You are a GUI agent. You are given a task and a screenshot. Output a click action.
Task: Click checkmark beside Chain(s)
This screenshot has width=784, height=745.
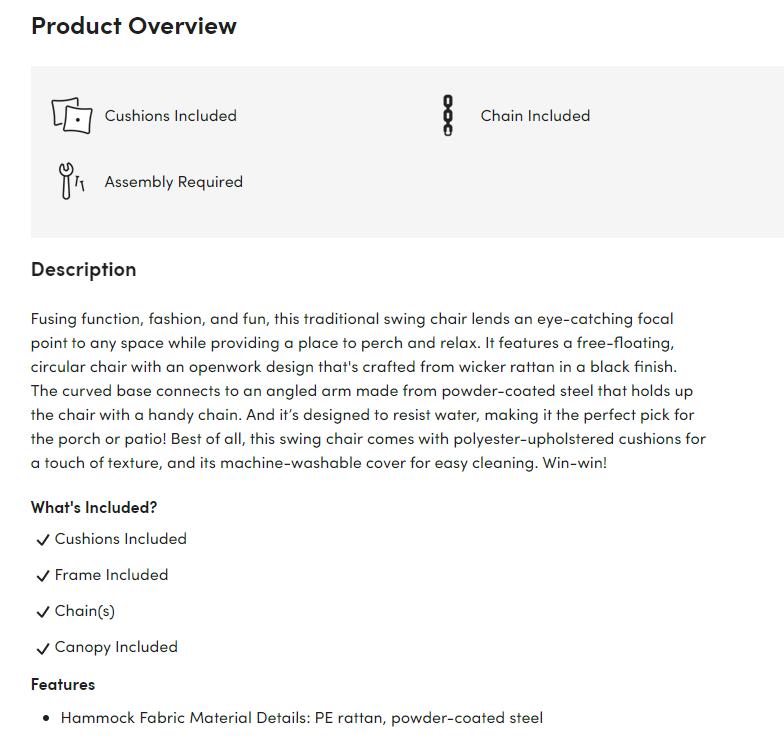[x=43, y=612]
